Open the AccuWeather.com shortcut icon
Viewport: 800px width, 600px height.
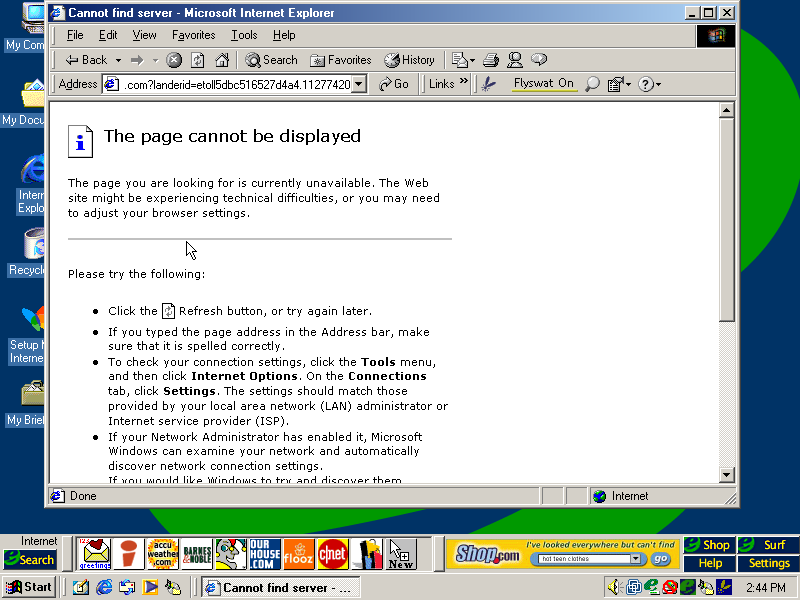pyautogui.click(x=161, y=553)
